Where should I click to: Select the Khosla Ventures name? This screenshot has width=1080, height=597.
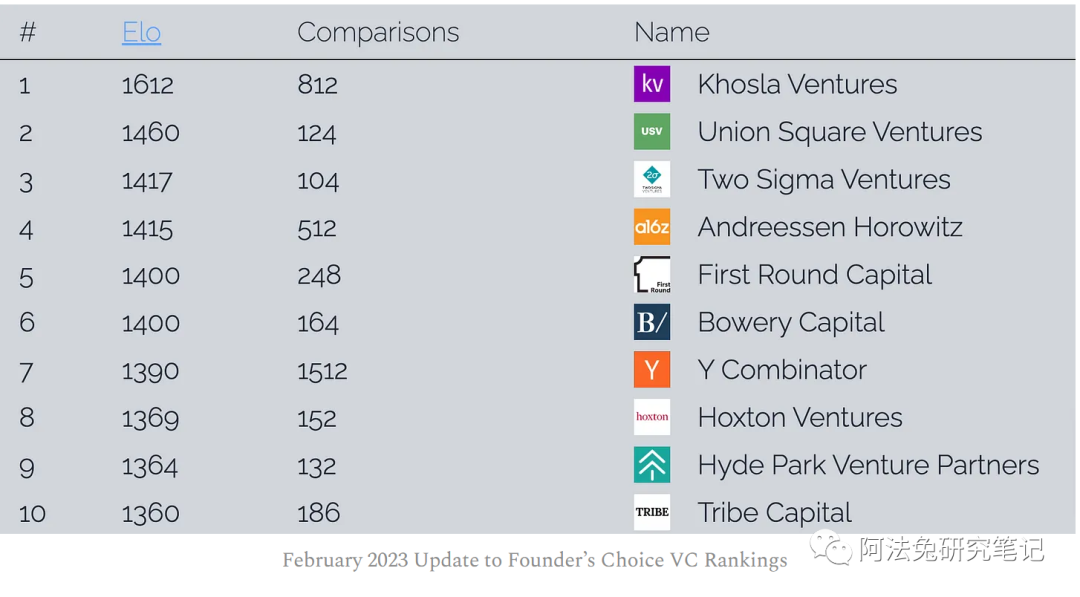[x=797, y=84]
